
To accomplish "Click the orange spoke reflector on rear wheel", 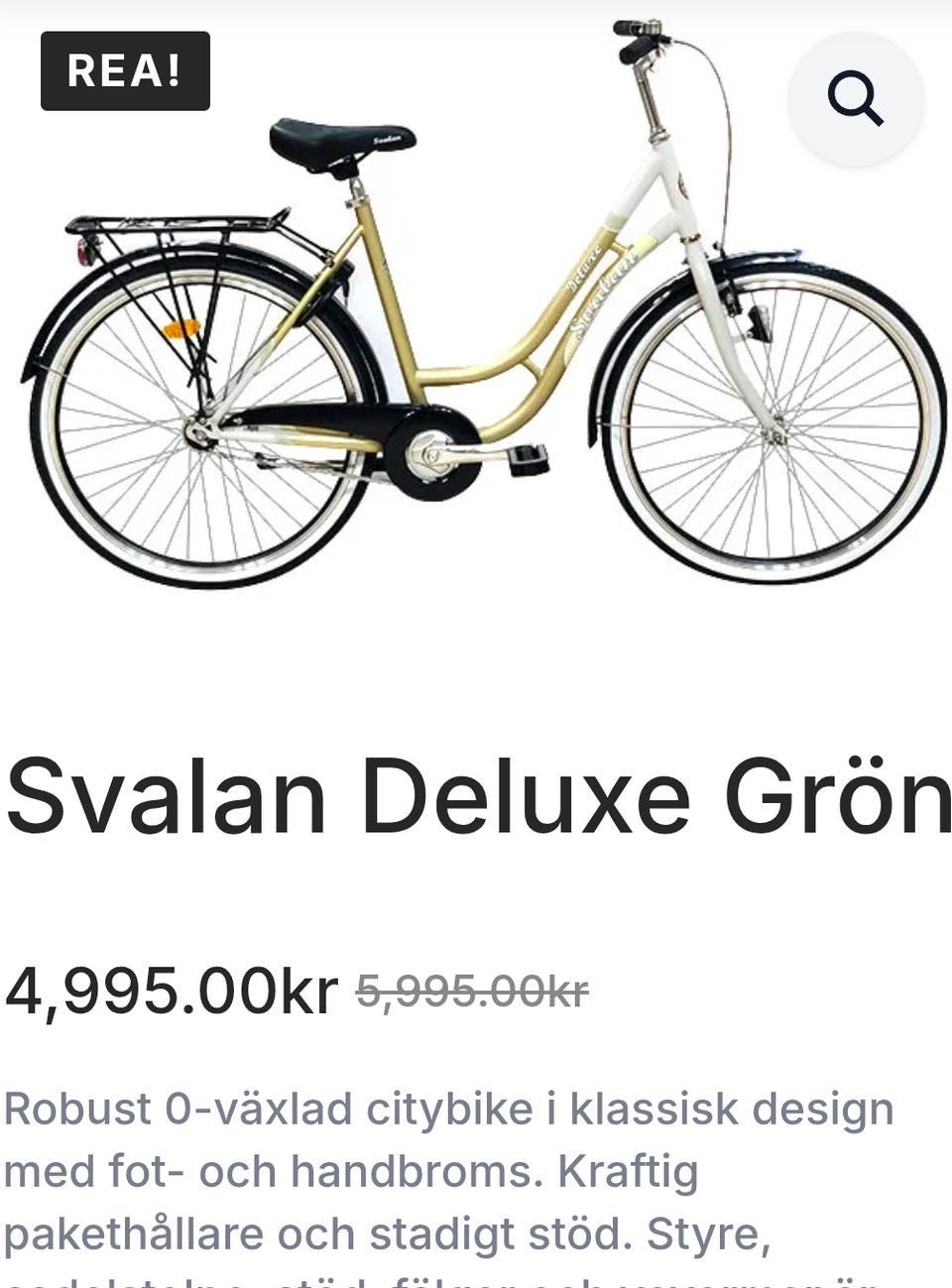I will [181, 328].
